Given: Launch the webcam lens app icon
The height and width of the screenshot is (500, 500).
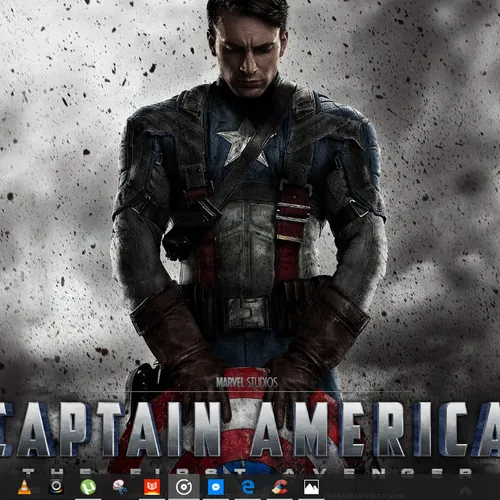Looking at the screenshot, I should (56, 487).
